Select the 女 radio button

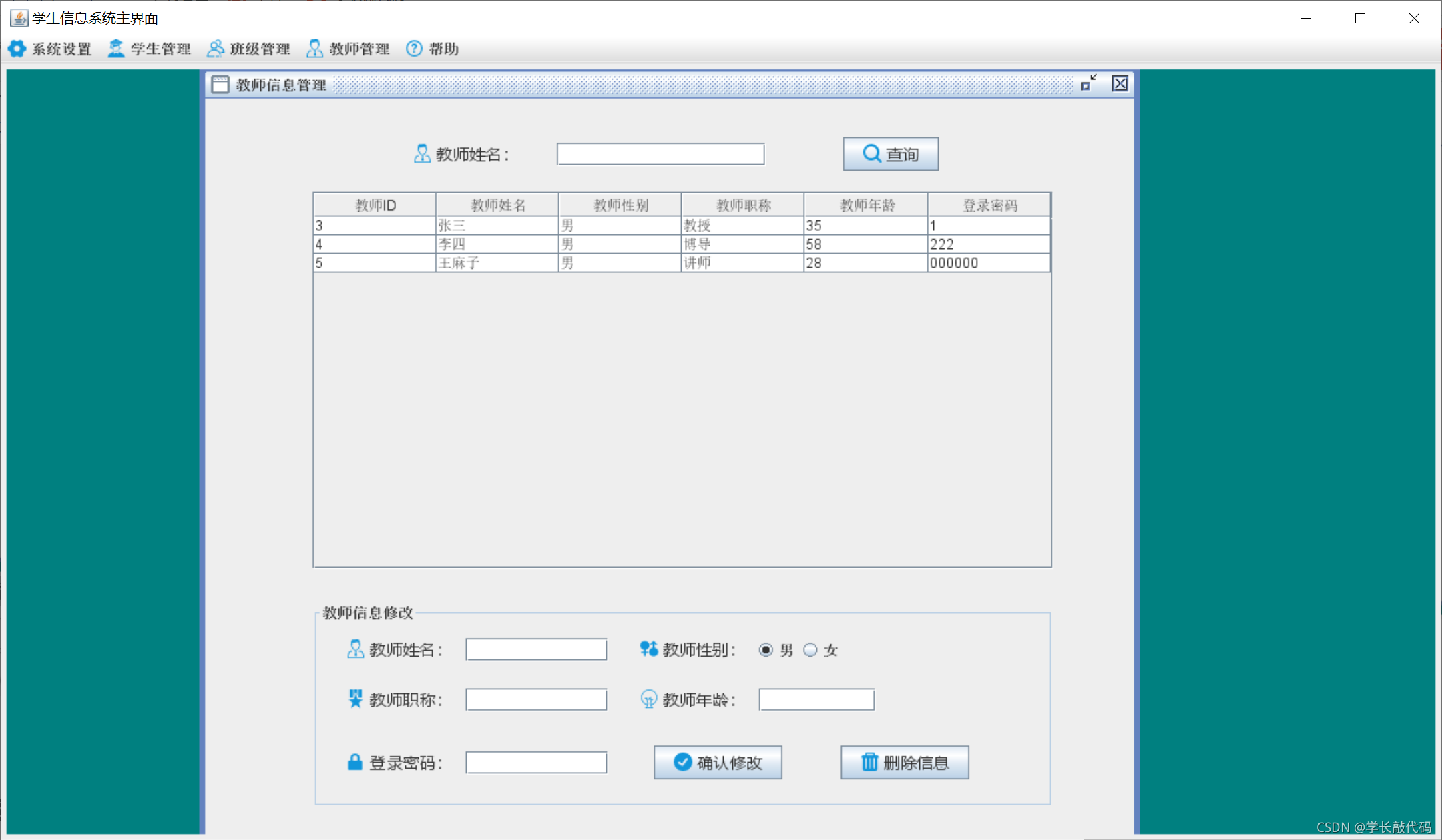810,649
